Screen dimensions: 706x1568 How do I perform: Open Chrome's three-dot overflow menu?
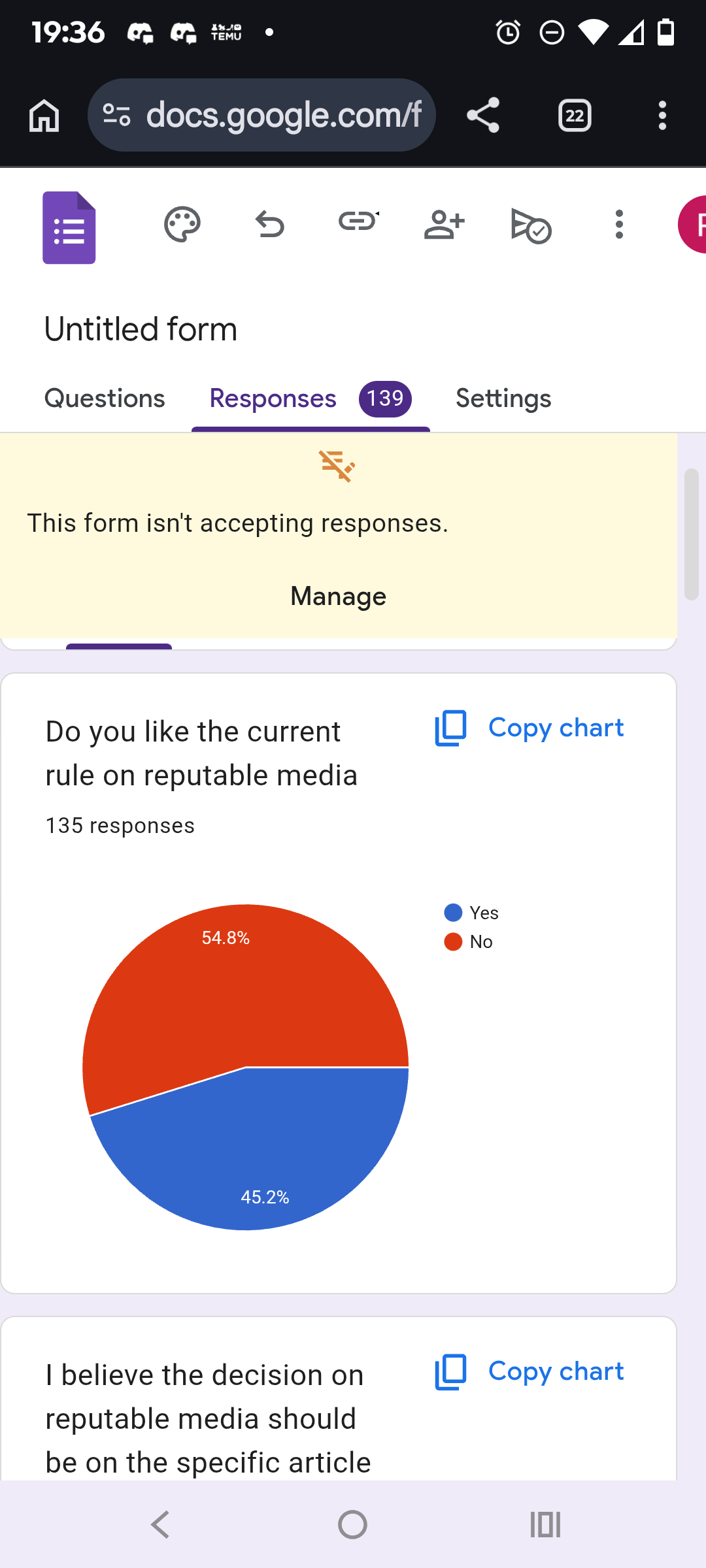tap(662, 116)
